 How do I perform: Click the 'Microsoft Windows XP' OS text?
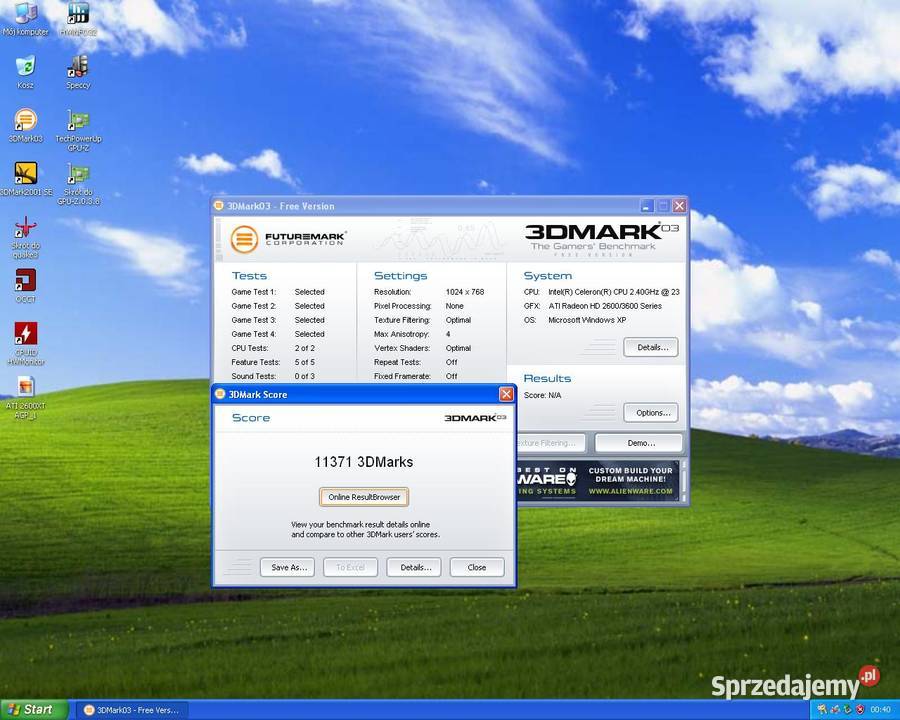click(587, 320)
